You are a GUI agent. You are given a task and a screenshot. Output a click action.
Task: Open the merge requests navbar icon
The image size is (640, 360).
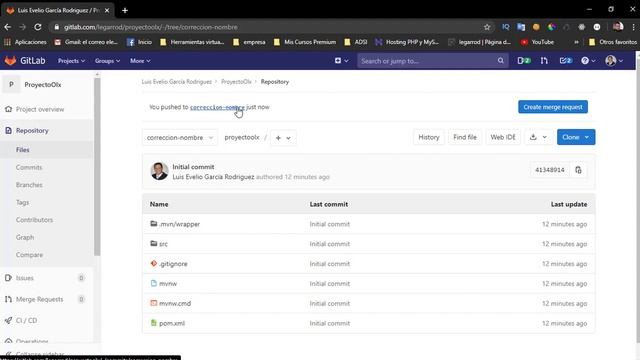pyautogui.click(x=544, y=60)
